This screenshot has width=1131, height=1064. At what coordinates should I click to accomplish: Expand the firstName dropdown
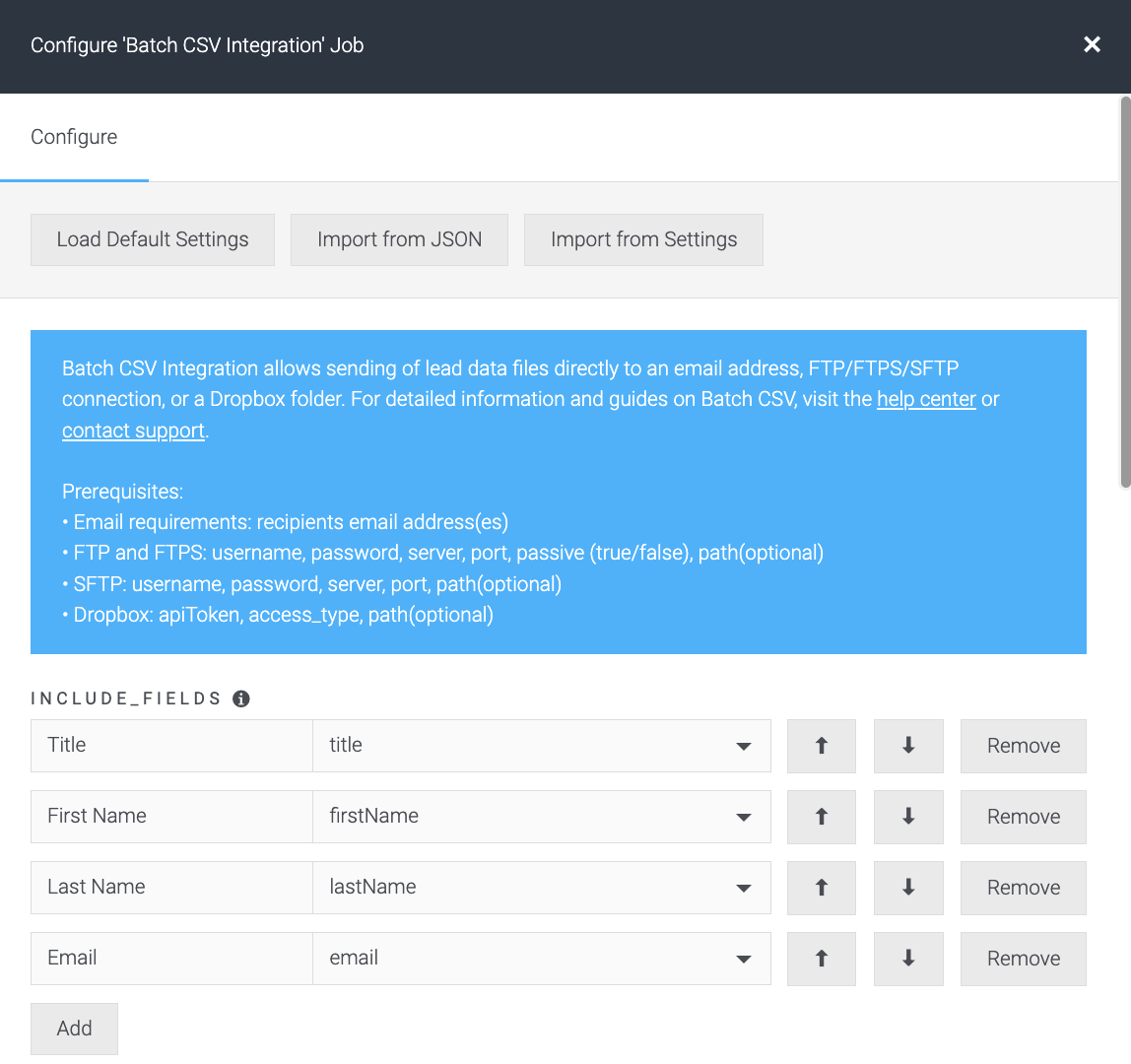(542, 817)
